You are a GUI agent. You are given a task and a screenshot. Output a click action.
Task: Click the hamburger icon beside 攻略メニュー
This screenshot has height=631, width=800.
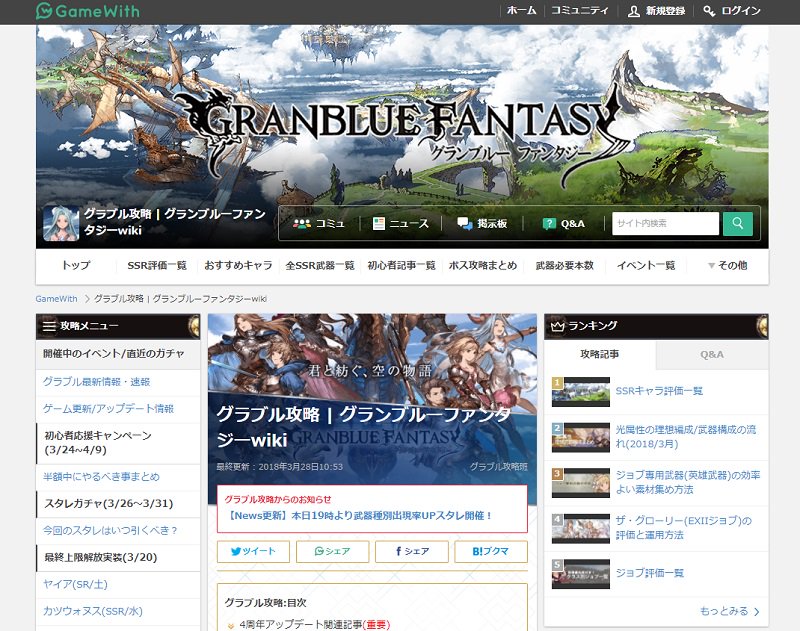[49, 326]
